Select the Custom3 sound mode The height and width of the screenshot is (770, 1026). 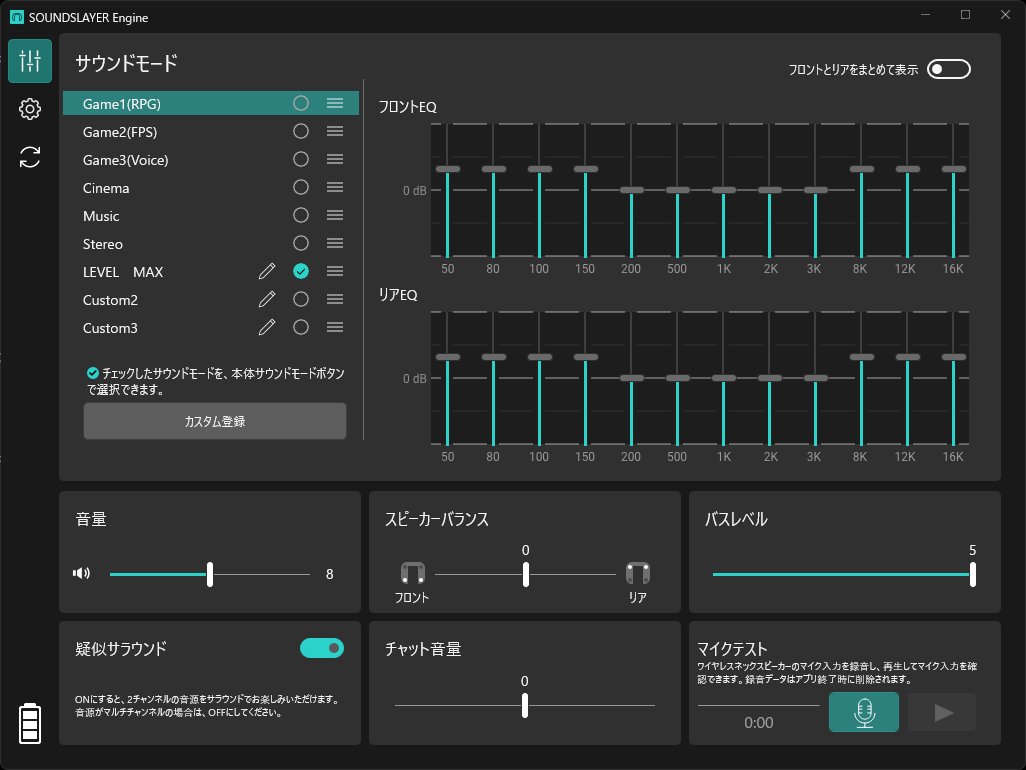click(211, 327)
